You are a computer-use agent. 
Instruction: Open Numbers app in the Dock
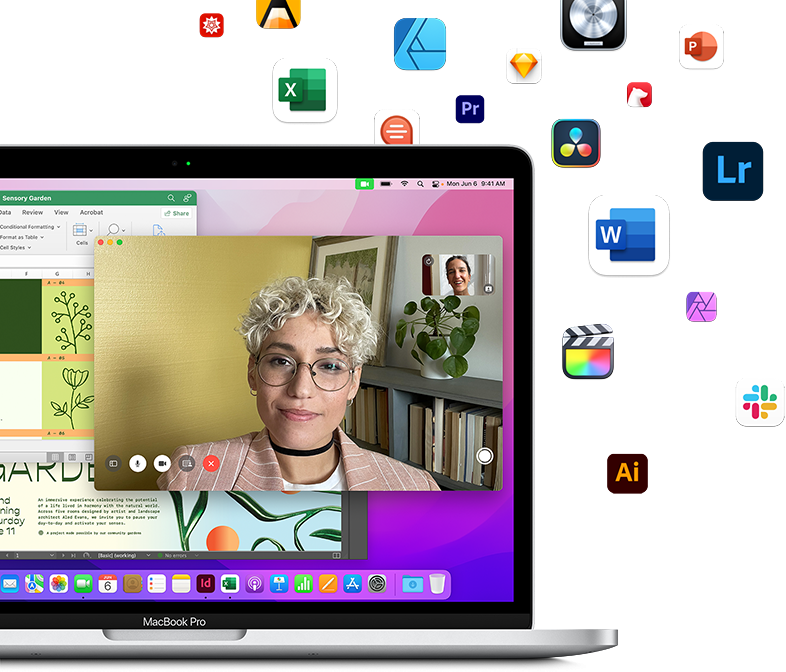(x=303, y=583)
